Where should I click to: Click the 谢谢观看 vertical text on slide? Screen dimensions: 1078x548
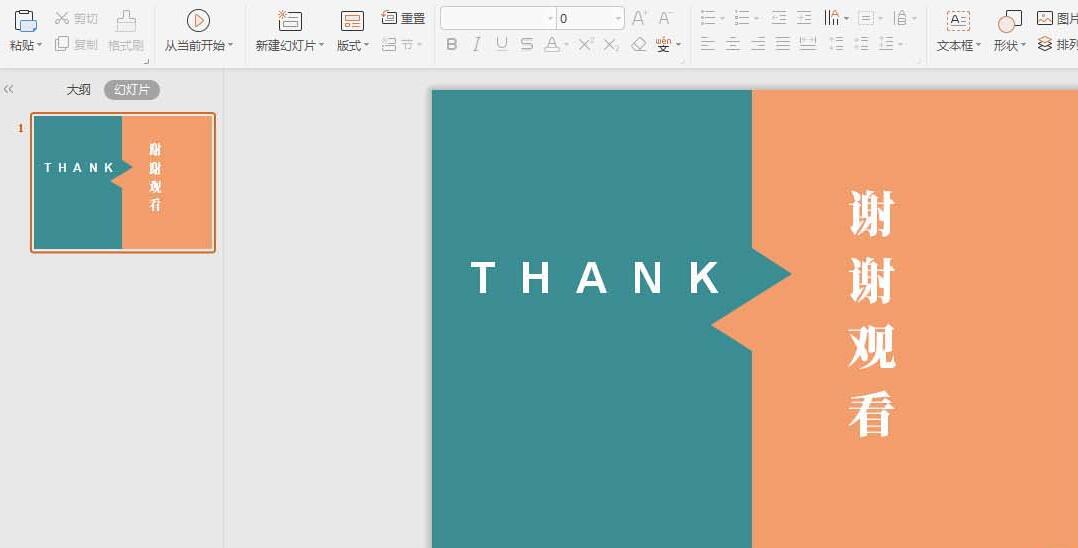[x=871, y=314]
